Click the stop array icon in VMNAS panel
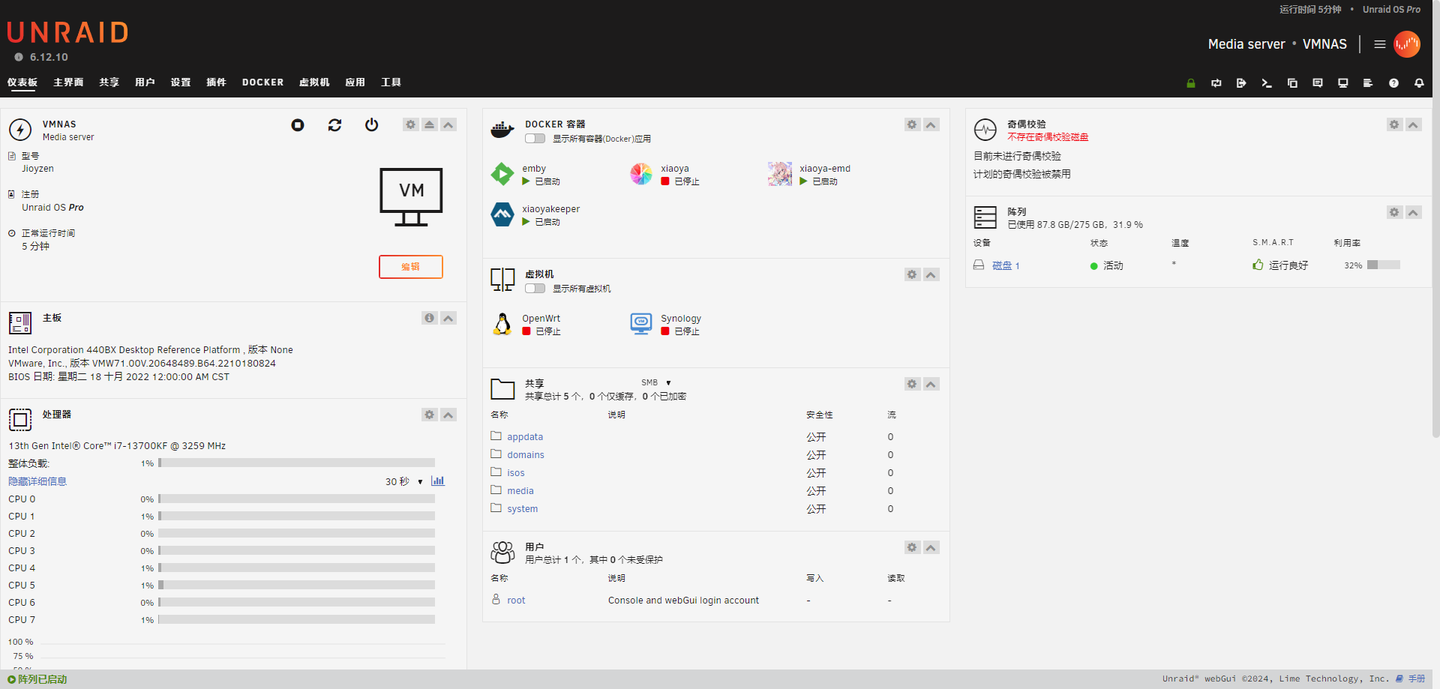This screenshot has width=1440, height=689. click(x=297, y=125)
